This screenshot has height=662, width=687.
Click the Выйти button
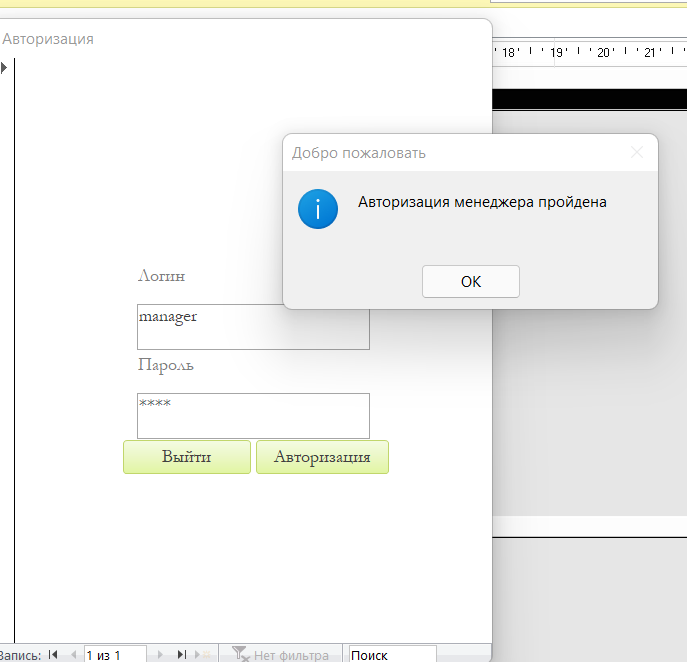pos(187,457)
